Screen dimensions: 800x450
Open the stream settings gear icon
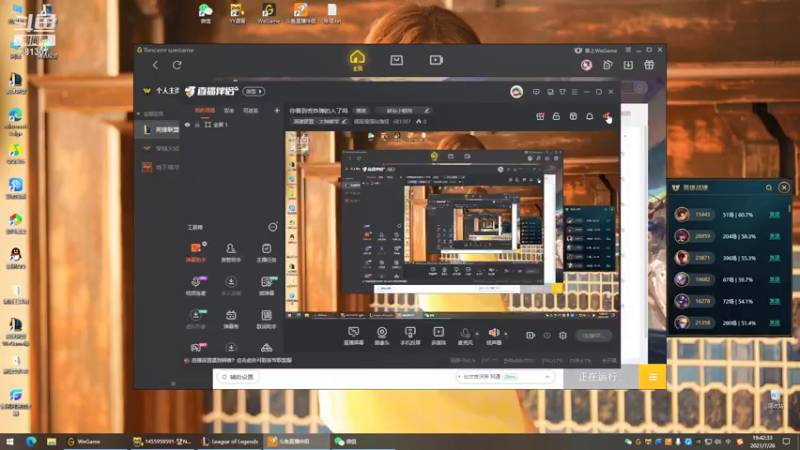tap(563, 335)
